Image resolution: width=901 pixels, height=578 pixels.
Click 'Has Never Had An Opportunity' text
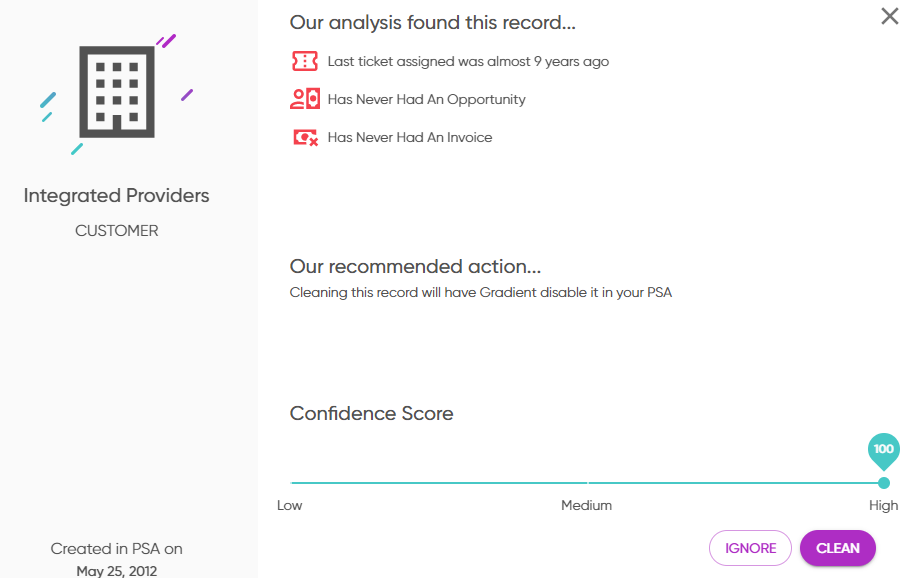coord(426,99)
